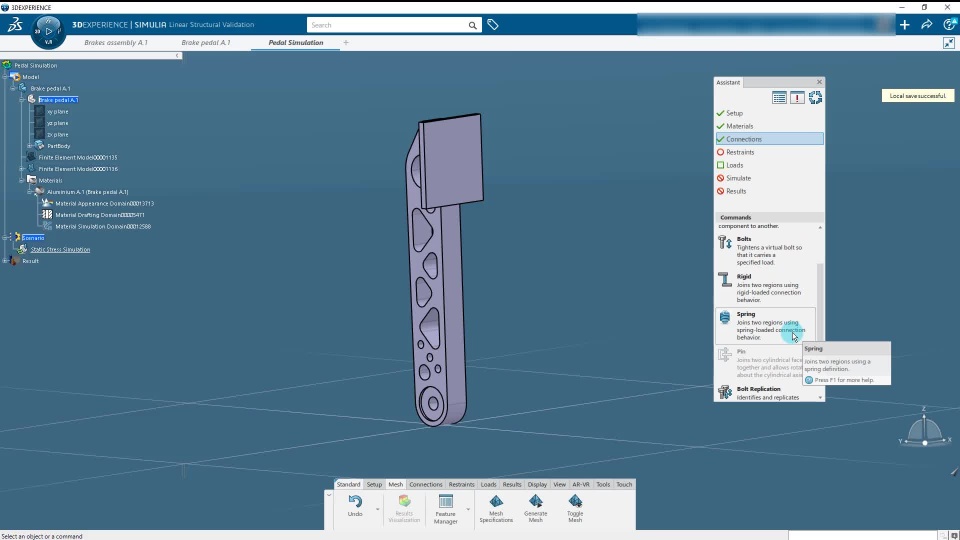
Task: Collapse the tree panel with chevron
Action: pos(178,56)
